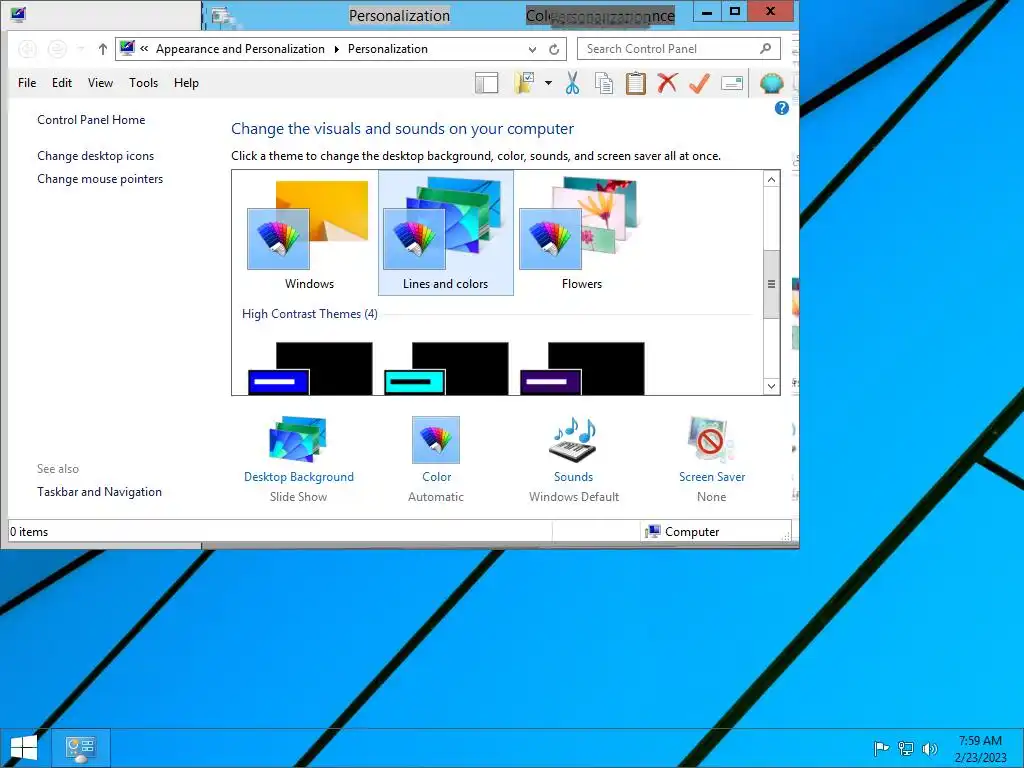Open the File menu
The image size is (1024, 768).
click(27, 83)
